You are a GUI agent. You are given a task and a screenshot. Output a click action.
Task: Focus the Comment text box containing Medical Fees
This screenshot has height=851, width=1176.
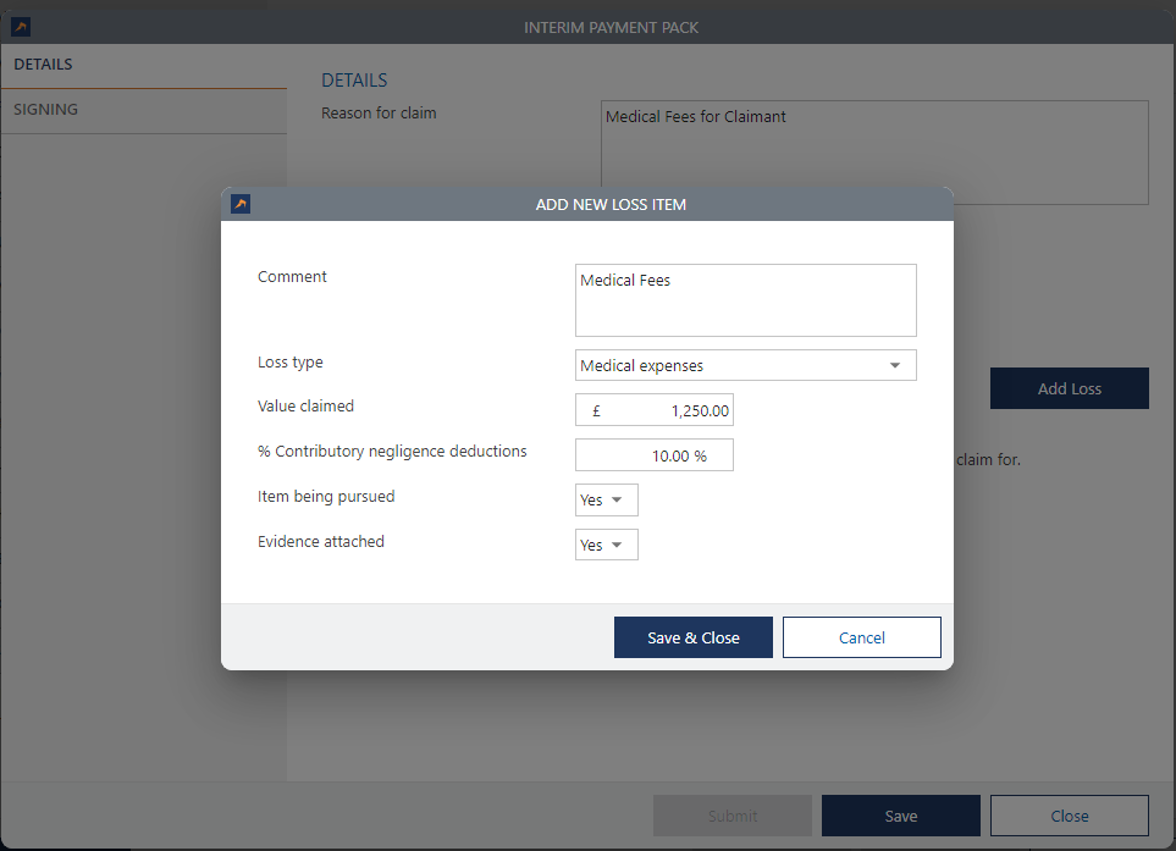point(745,300)
